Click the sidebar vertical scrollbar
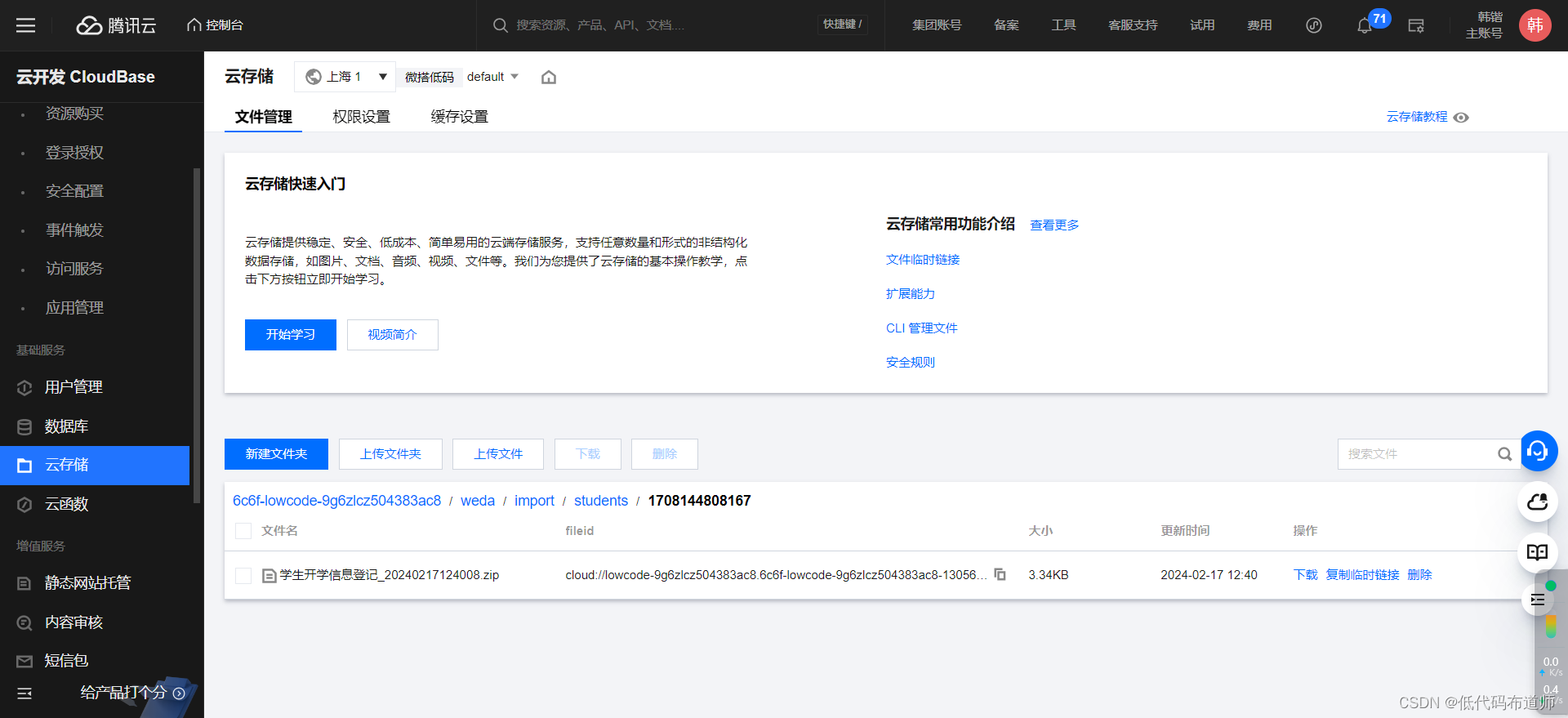This screenshot has width=1568, height=718. tap(196, 335)
